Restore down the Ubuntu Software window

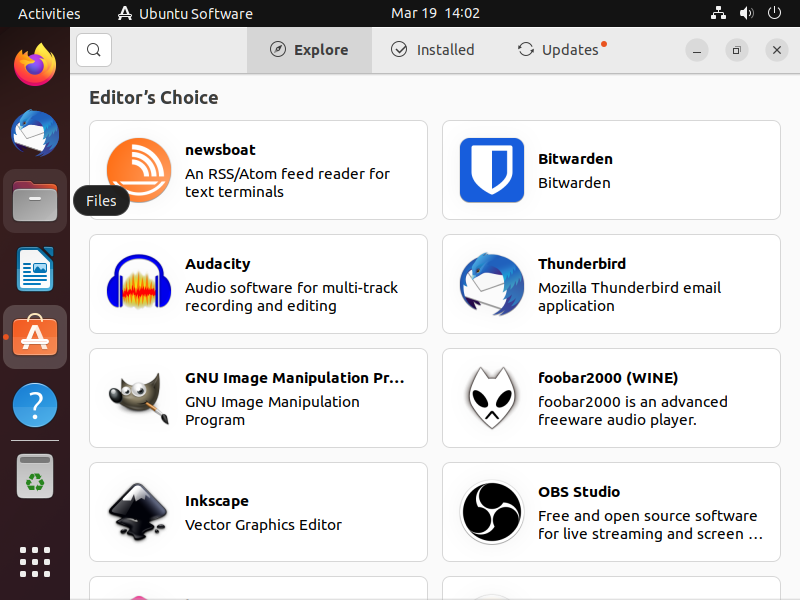point(737,50)
